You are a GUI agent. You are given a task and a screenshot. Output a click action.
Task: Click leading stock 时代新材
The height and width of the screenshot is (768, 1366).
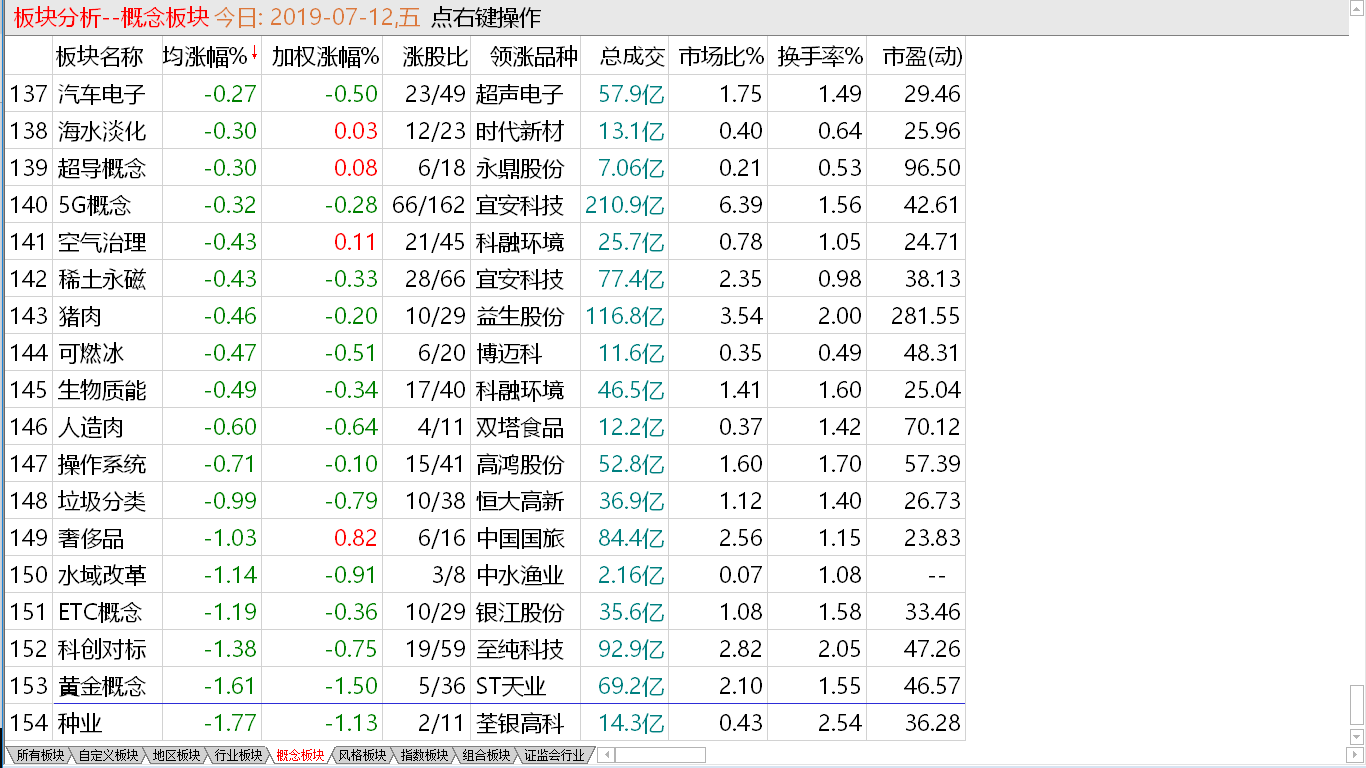(520, 131)
